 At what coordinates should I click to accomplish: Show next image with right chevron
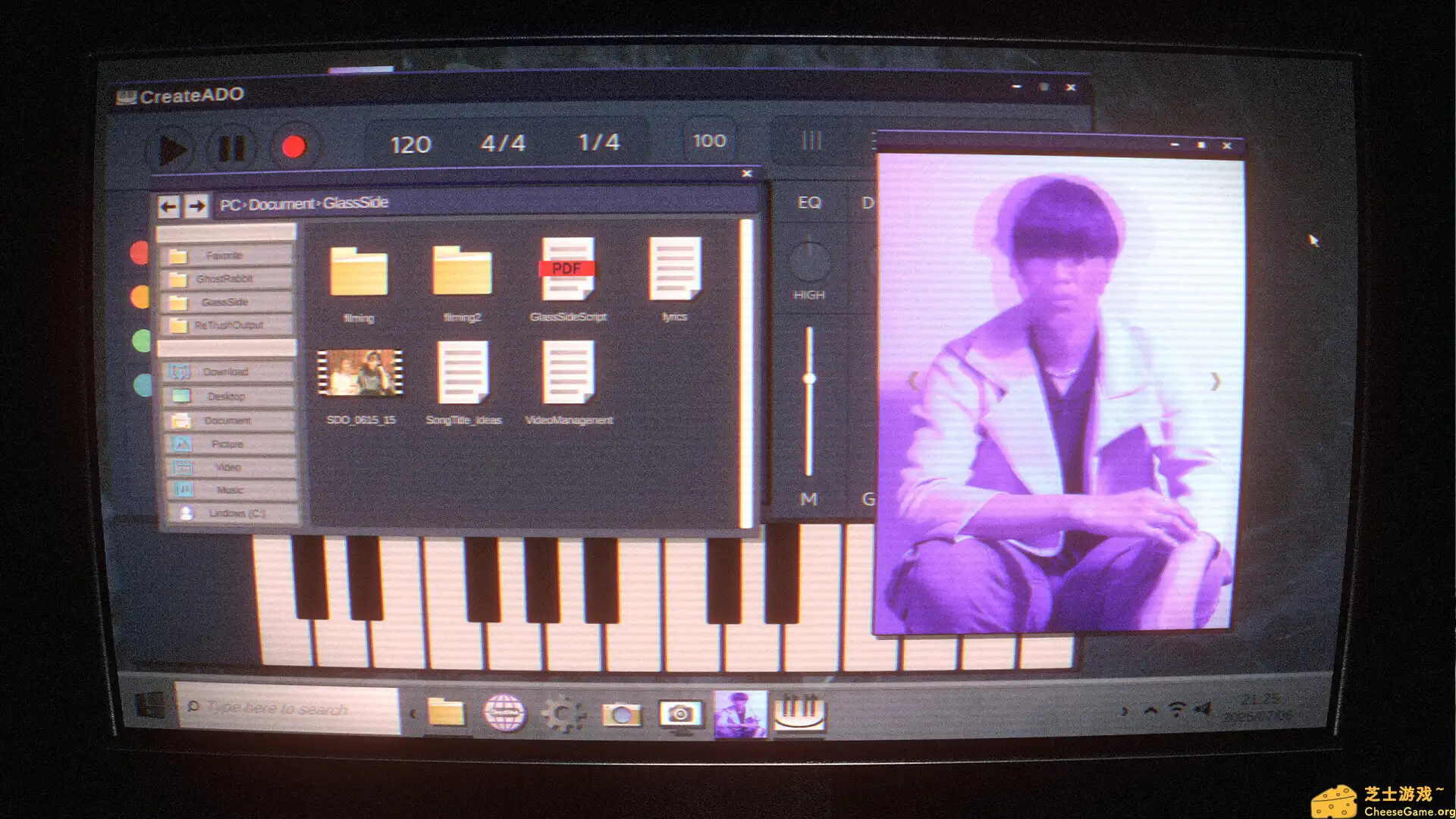tap(1215, 381)
